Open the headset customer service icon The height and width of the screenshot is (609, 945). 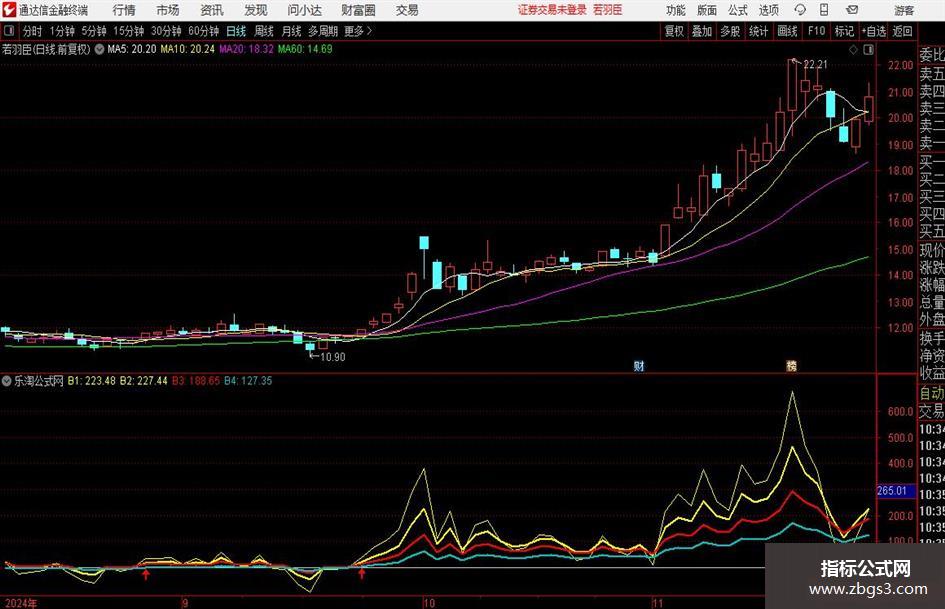coord(800,10)
